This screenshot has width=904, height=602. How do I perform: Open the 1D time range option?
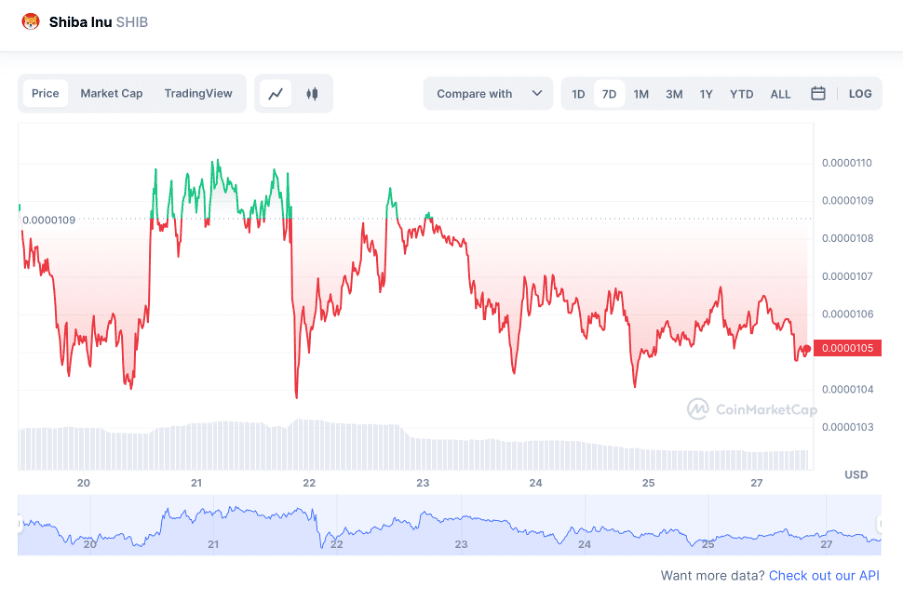[578, 93]
